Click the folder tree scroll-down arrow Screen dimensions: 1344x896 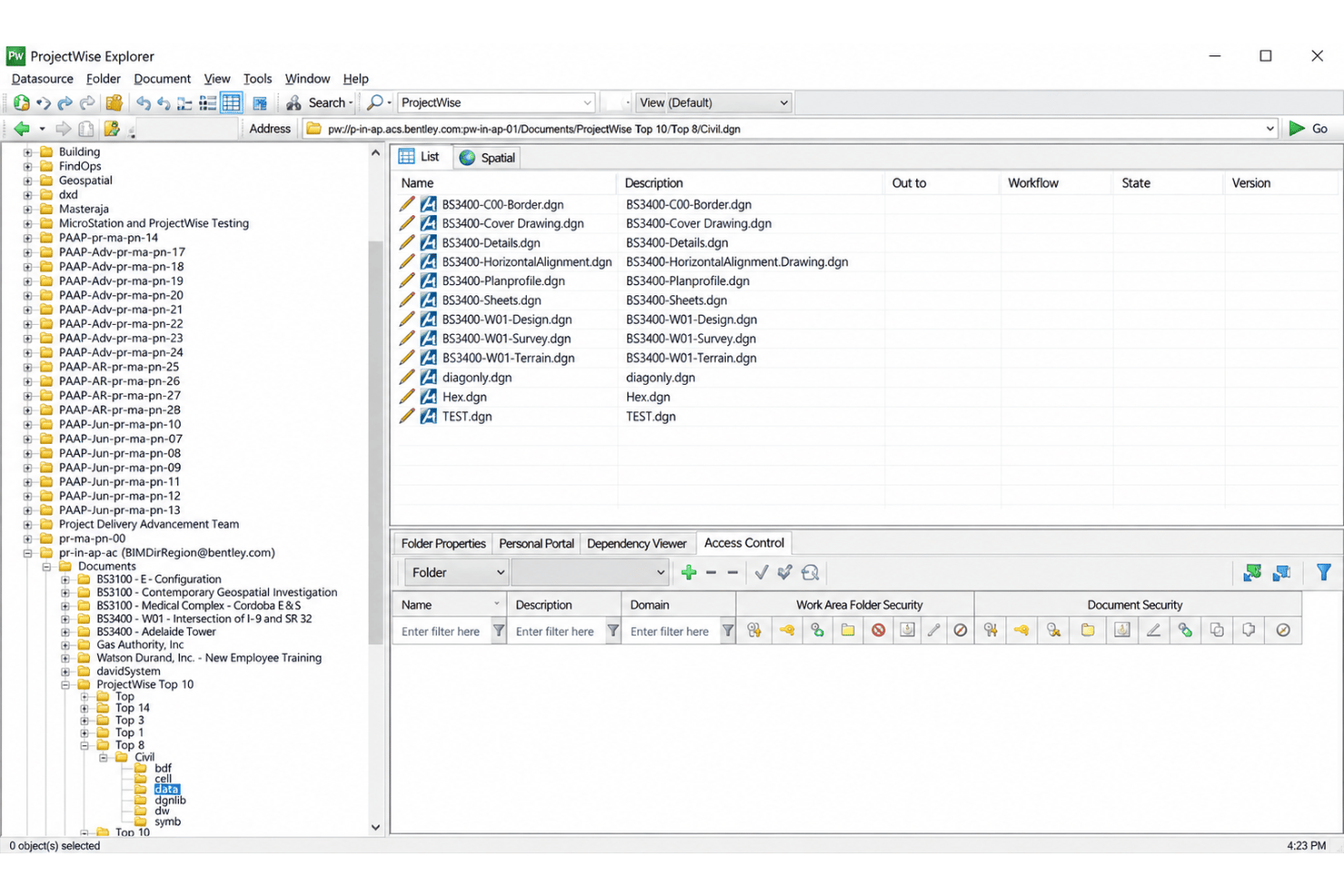[x=376, y=828]
